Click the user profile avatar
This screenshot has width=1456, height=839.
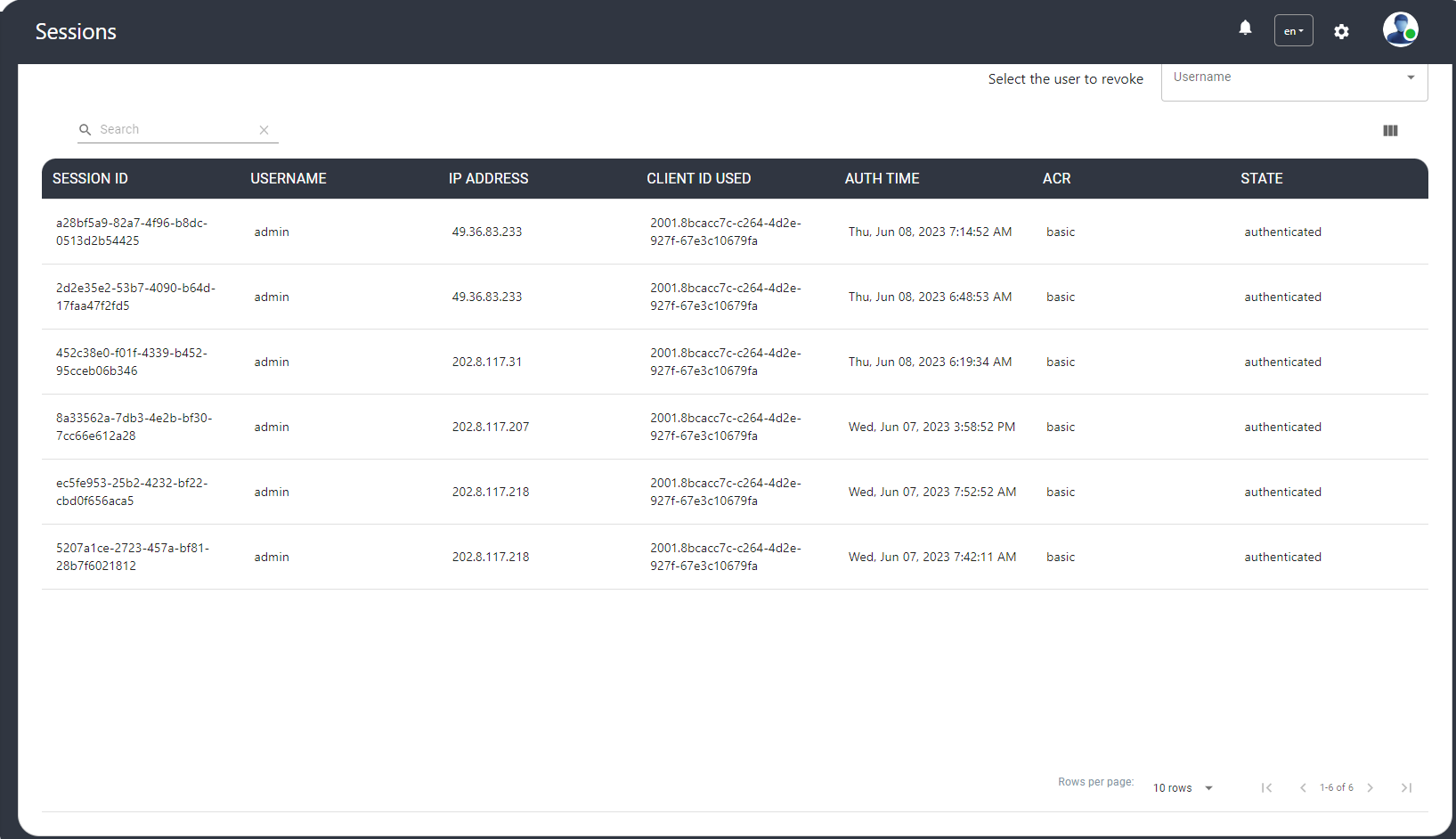click(x=1400, y=29)
